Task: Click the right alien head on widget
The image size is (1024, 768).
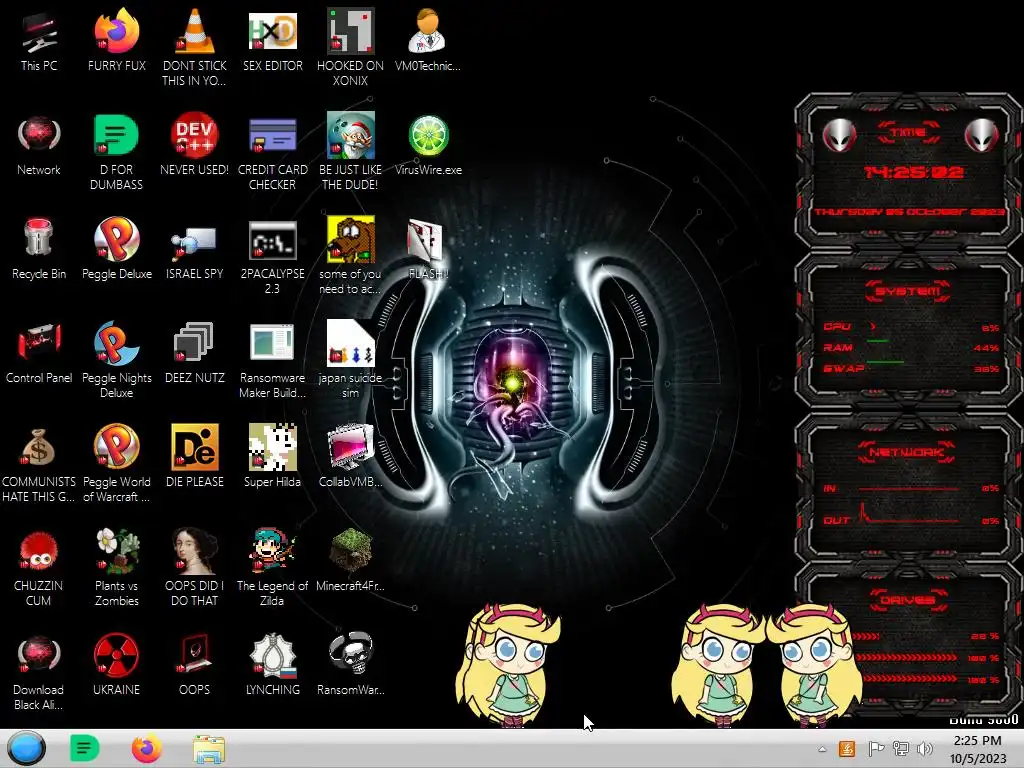Action: (982, 135)
